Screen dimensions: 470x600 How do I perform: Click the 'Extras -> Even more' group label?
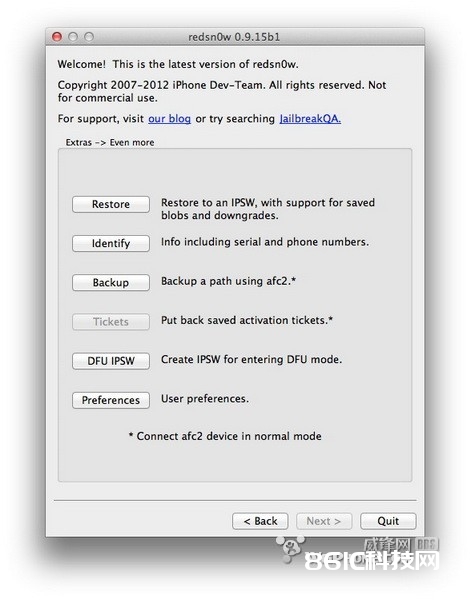click(x=110, y=142)
